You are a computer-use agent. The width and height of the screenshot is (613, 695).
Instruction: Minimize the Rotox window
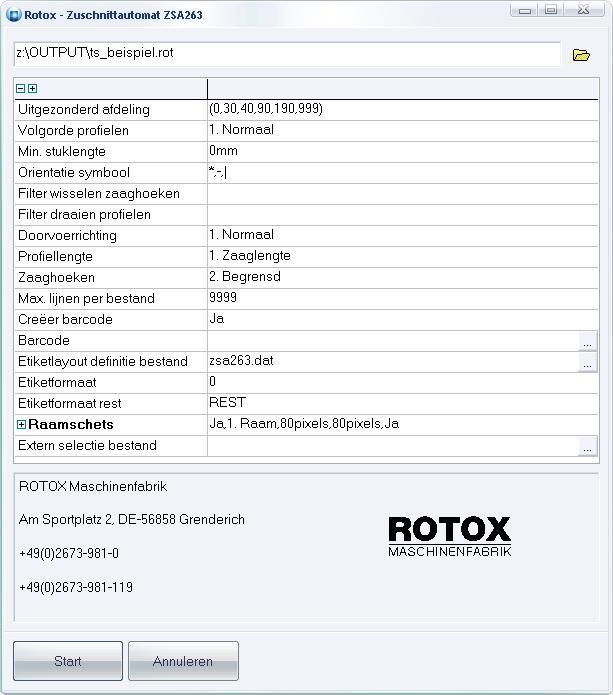pos(525,10)
